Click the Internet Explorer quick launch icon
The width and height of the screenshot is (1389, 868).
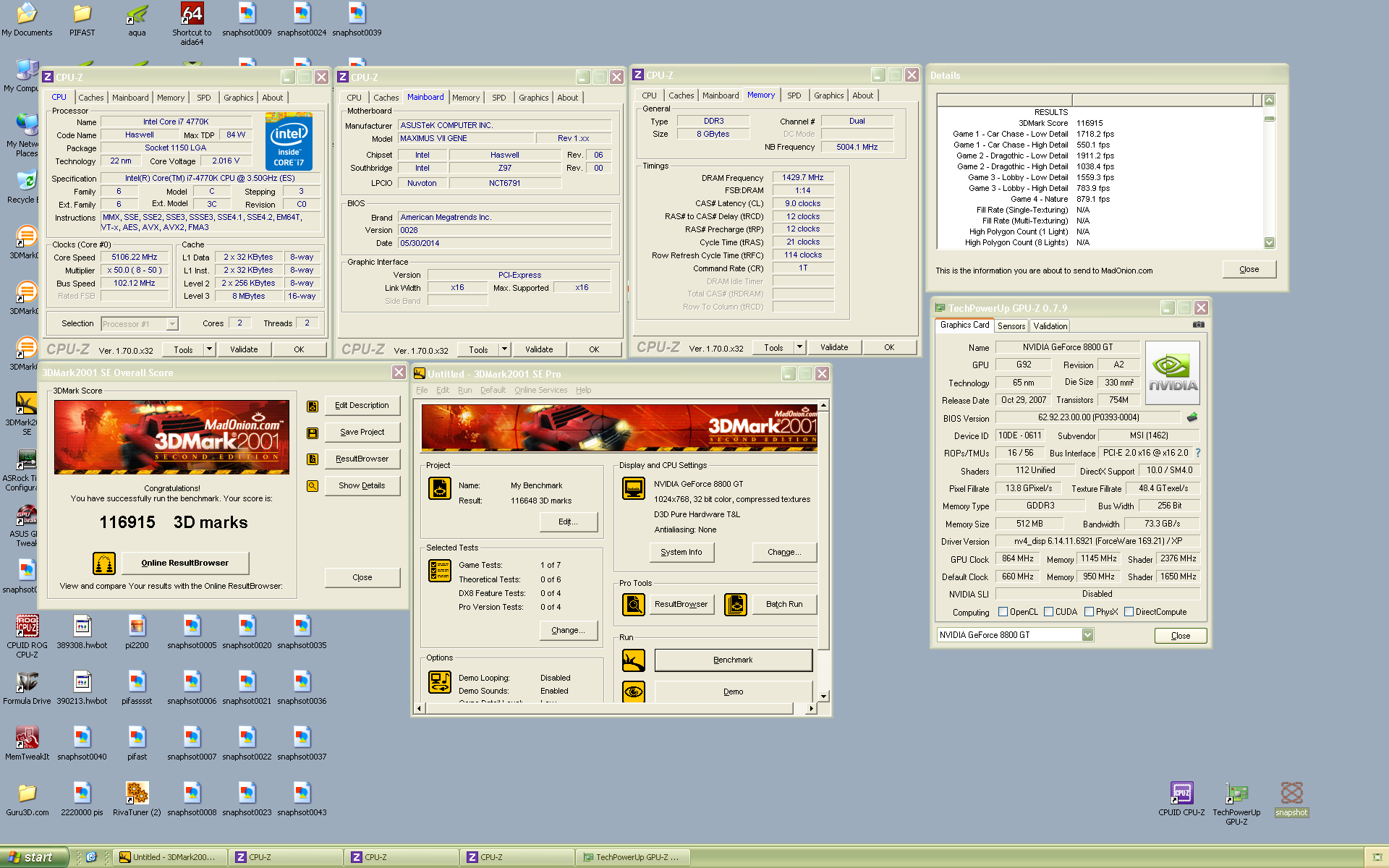(91, 857)
